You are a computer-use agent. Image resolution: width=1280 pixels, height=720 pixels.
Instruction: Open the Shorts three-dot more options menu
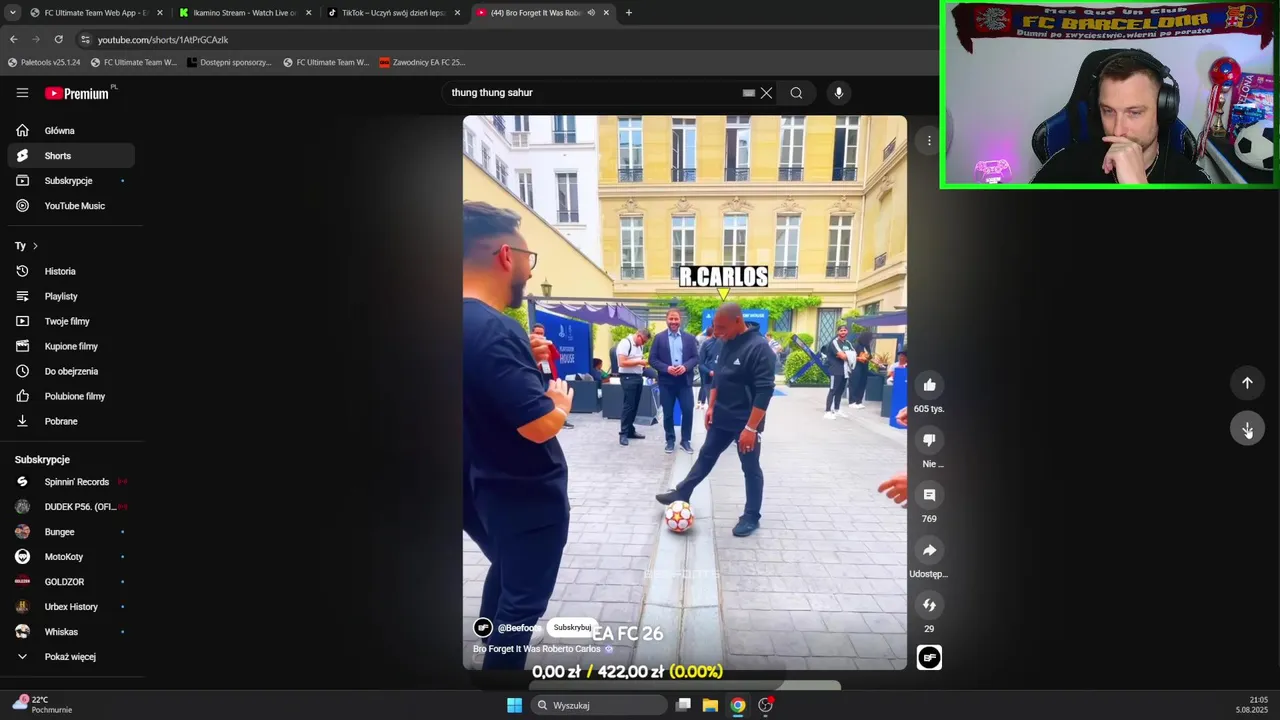pos(929,141)
